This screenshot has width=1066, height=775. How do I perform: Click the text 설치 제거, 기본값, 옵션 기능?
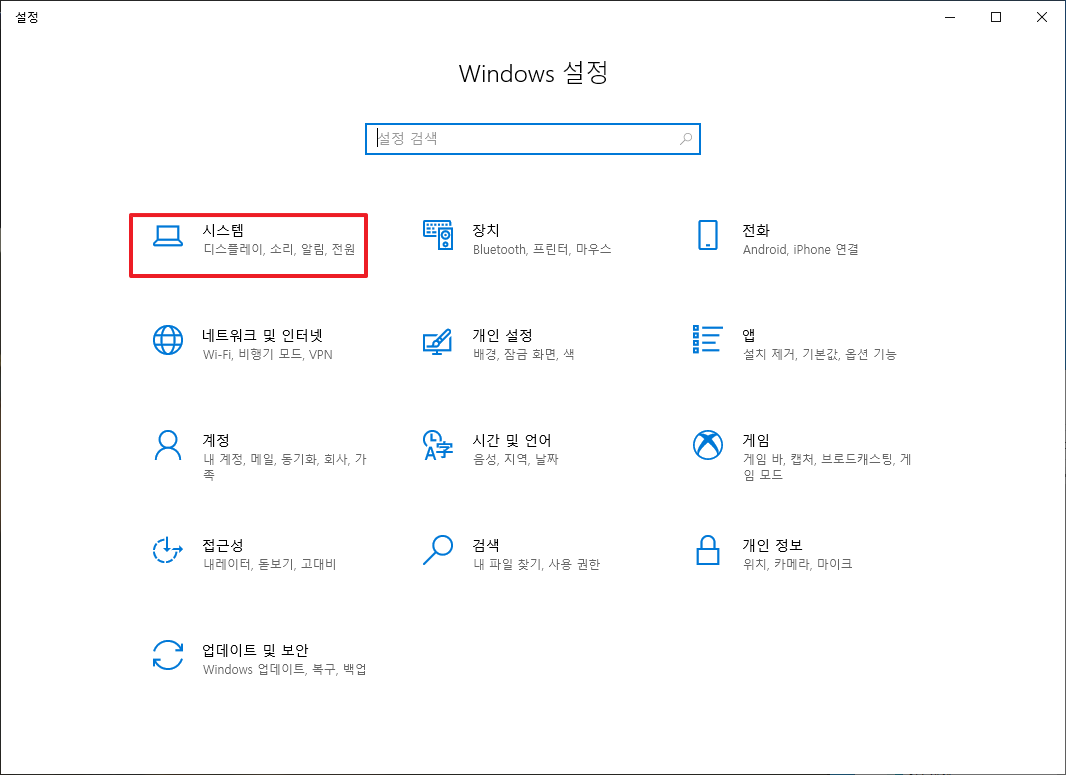tap(820, 354)
